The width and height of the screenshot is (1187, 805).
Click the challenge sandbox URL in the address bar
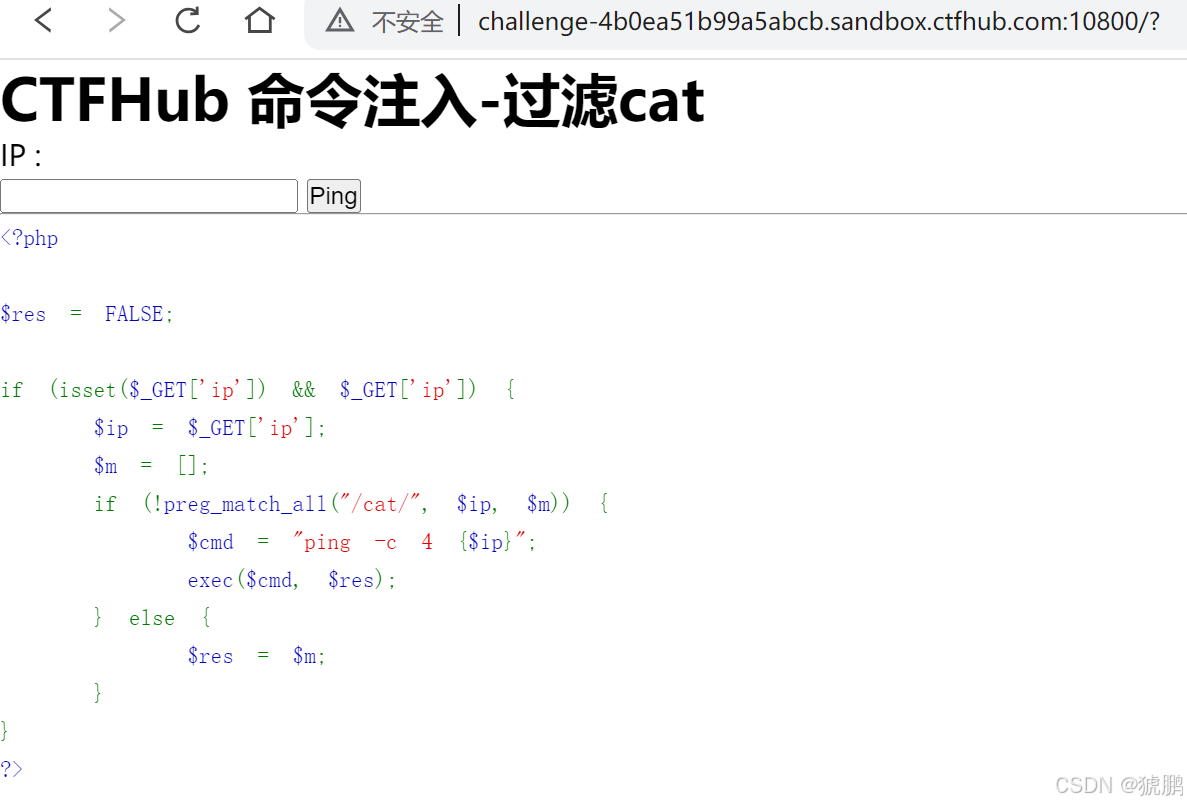(820, 21)
